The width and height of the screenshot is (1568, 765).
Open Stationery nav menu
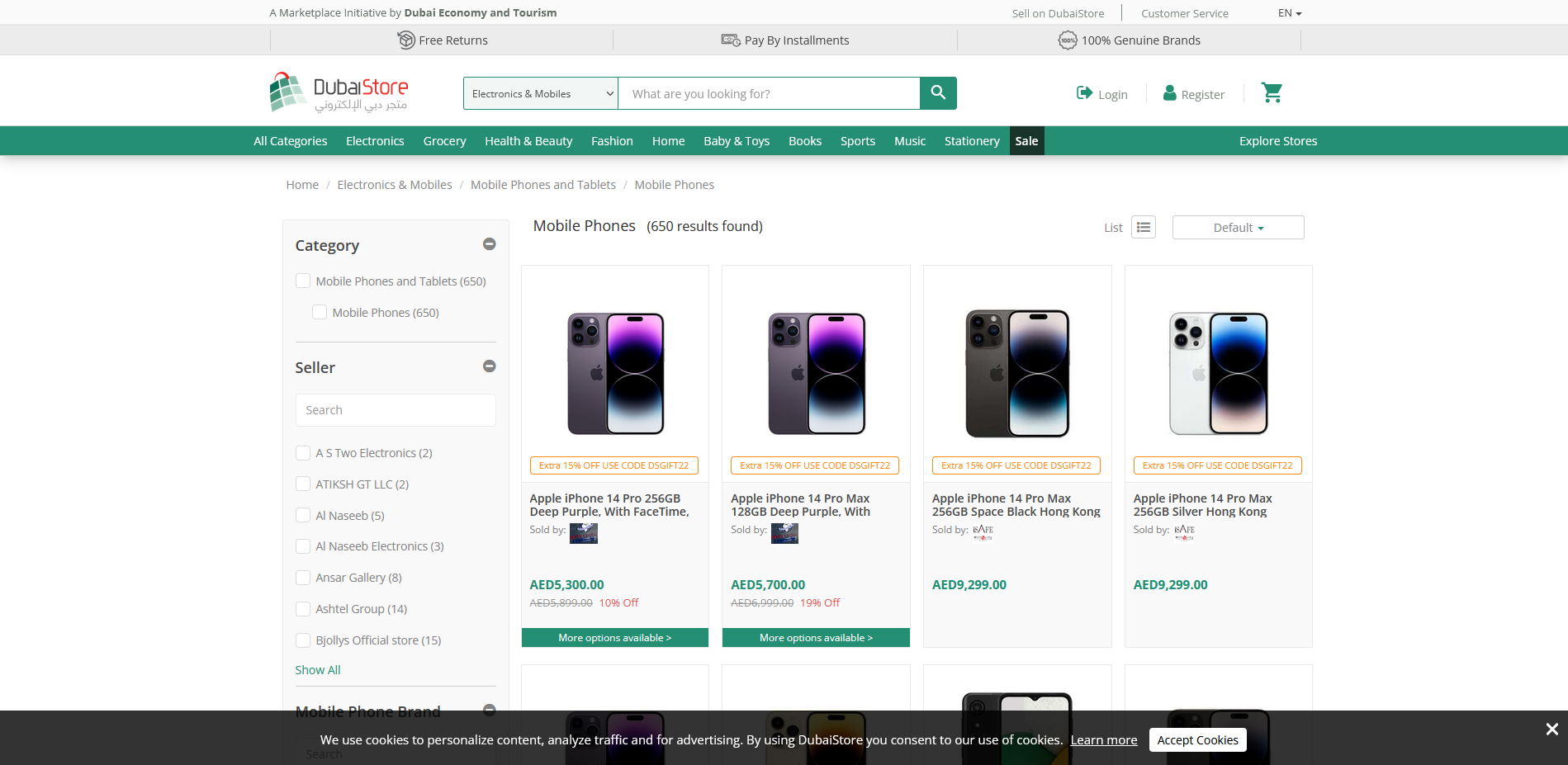coord(972,141)
